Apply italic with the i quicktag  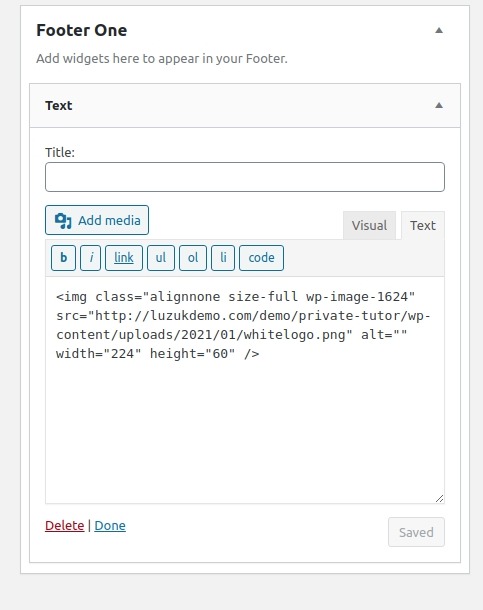91,258
